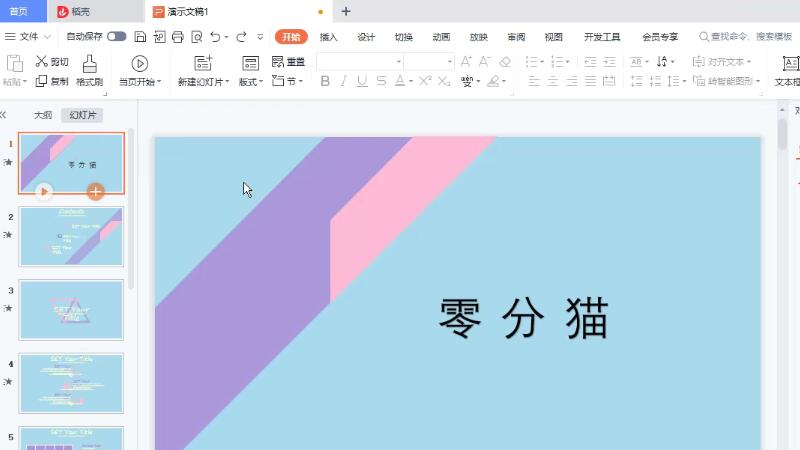The image size is (800, 450).
Task: Click the Subscript icon
Action: pos(444,81)
